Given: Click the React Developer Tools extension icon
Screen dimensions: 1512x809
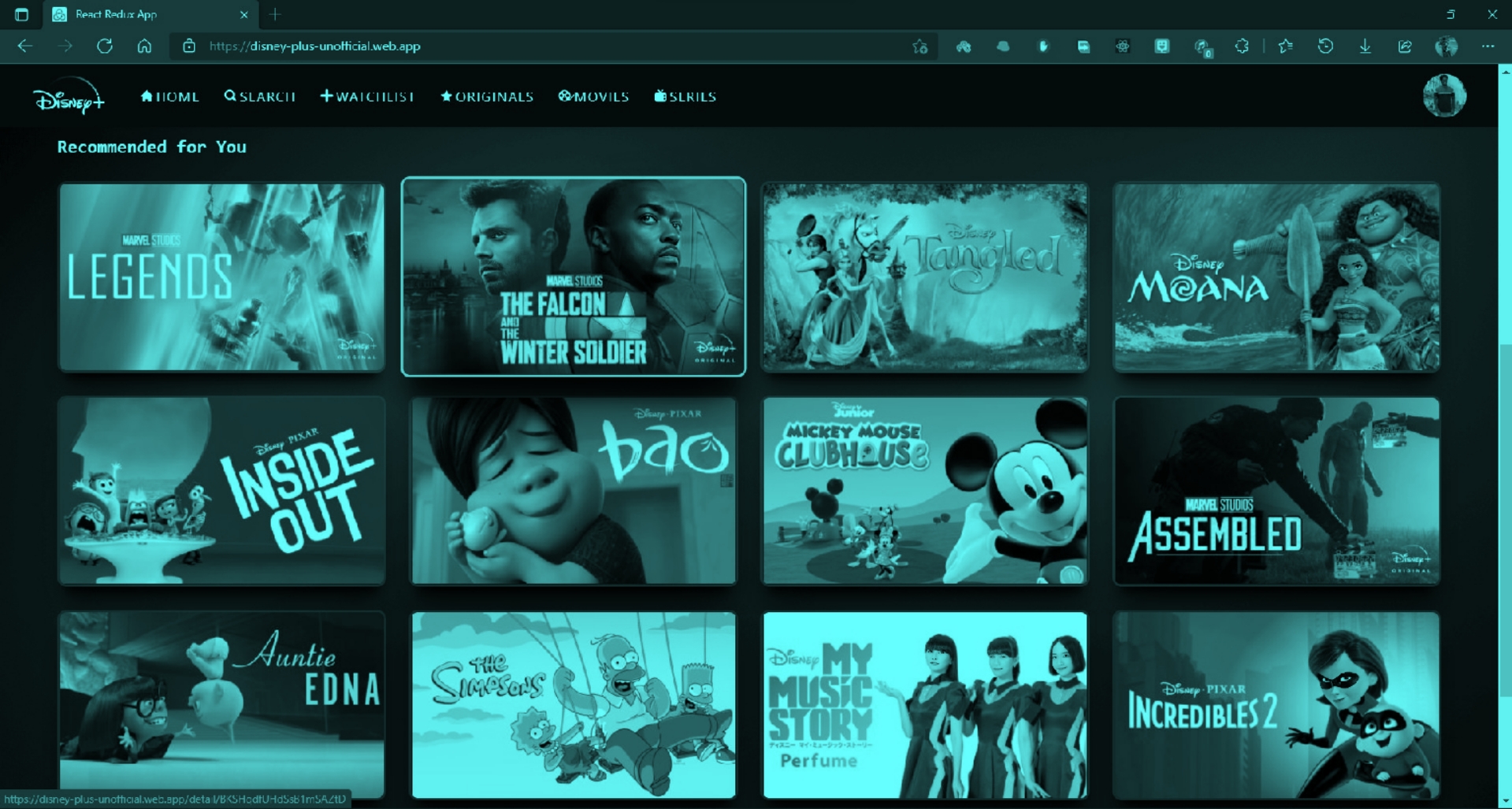Looking at the screenshot, I should point(1122,46).
